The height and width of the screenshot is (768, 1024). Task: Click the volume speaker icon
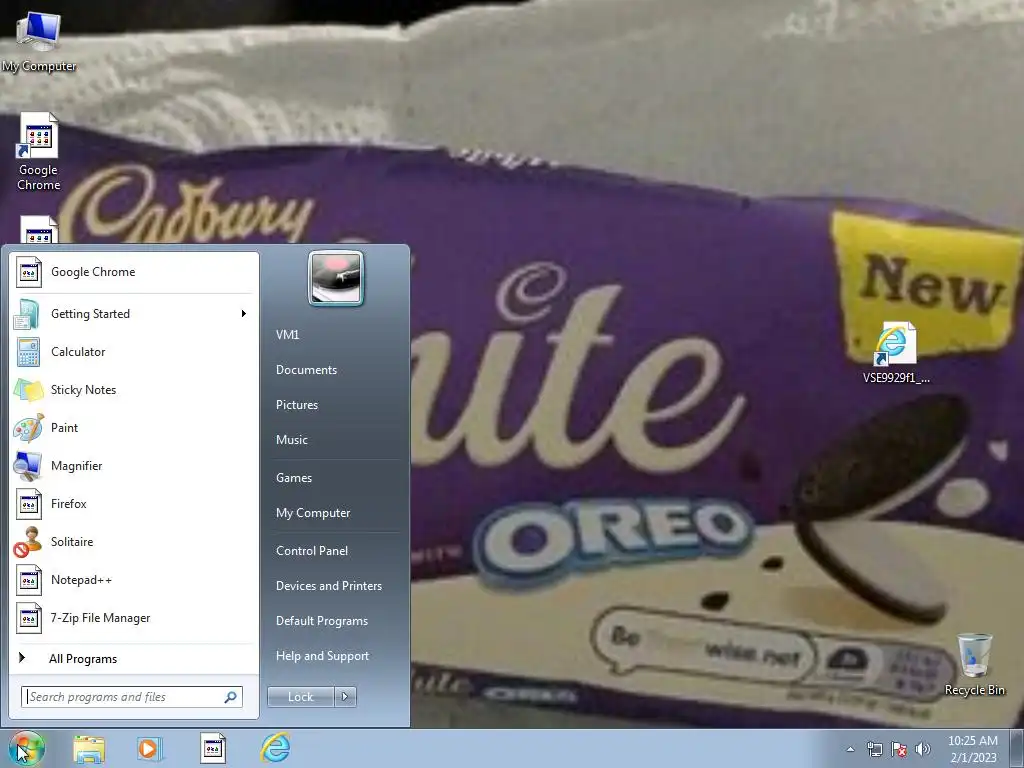coord(923,749)
